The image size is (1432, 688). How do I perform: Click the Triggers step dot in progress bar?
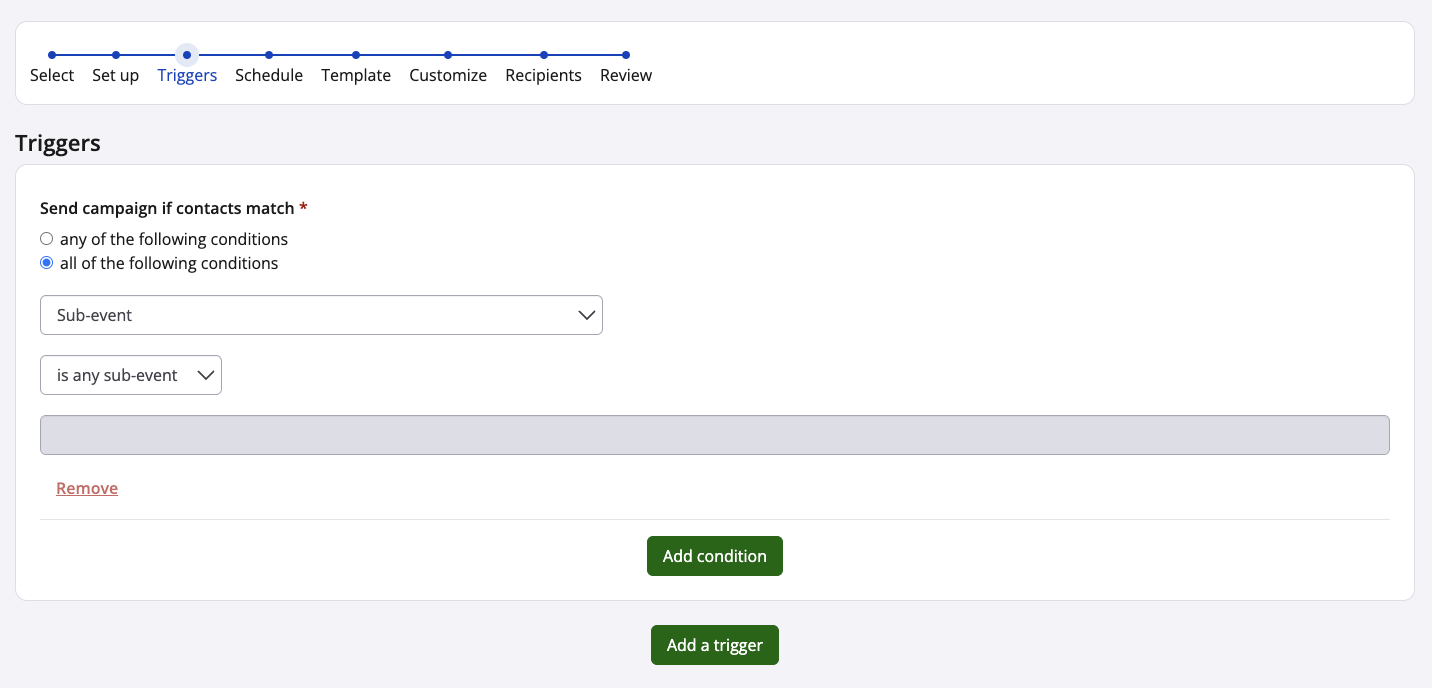(187, 55)
